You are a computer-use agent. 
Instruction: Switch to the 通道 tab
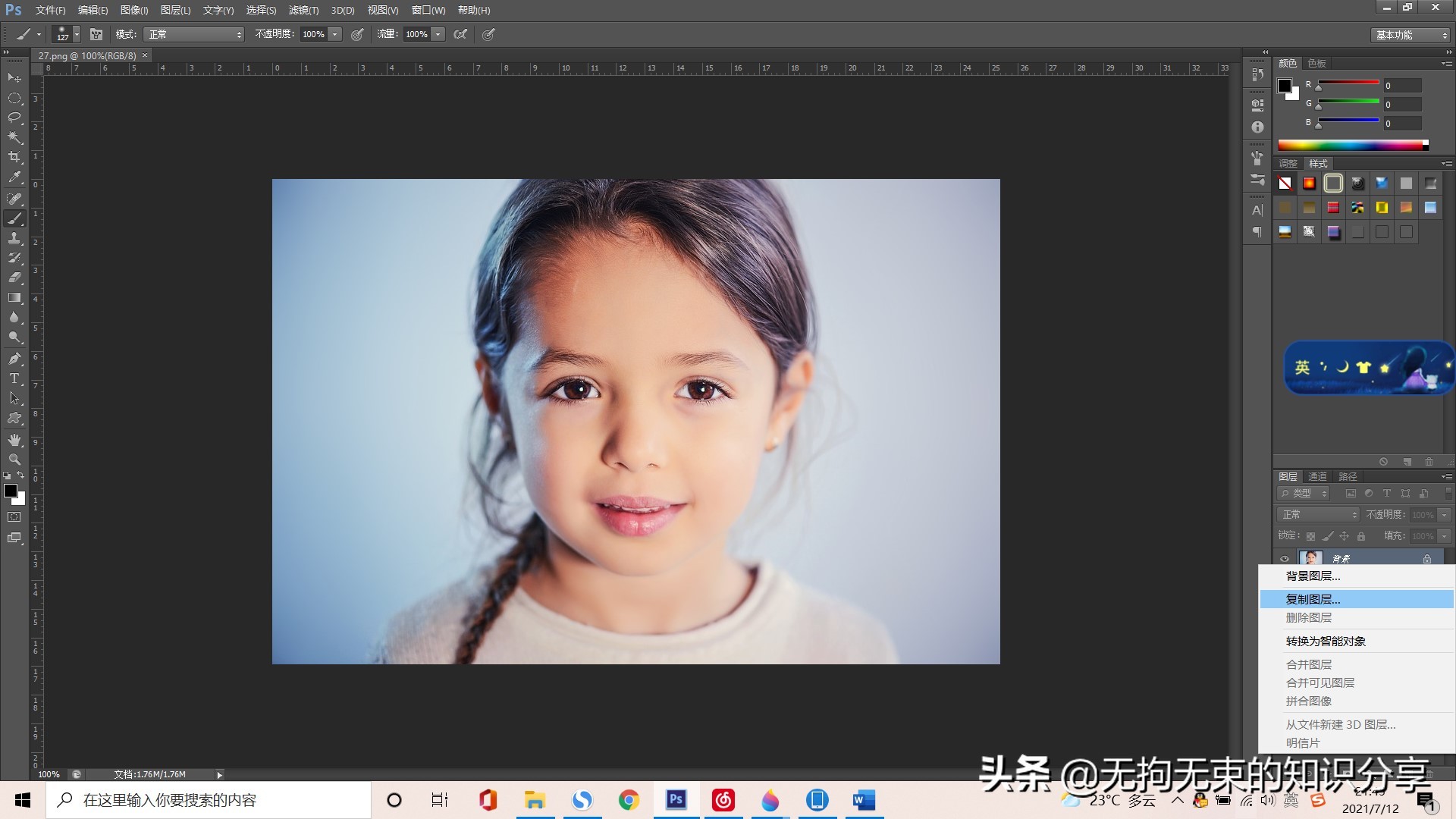(x=1317, y=476)
